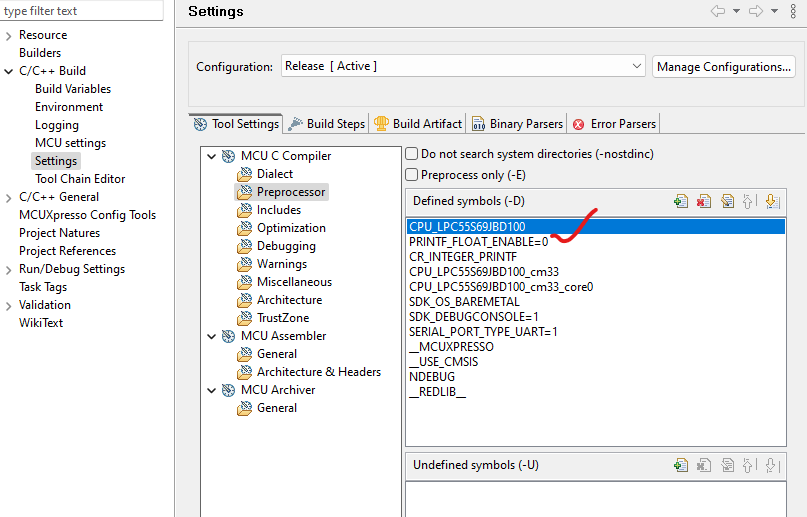Click the Manage Configurations button
The width and height of the screenshot is (807, 517).
(724, 67)
